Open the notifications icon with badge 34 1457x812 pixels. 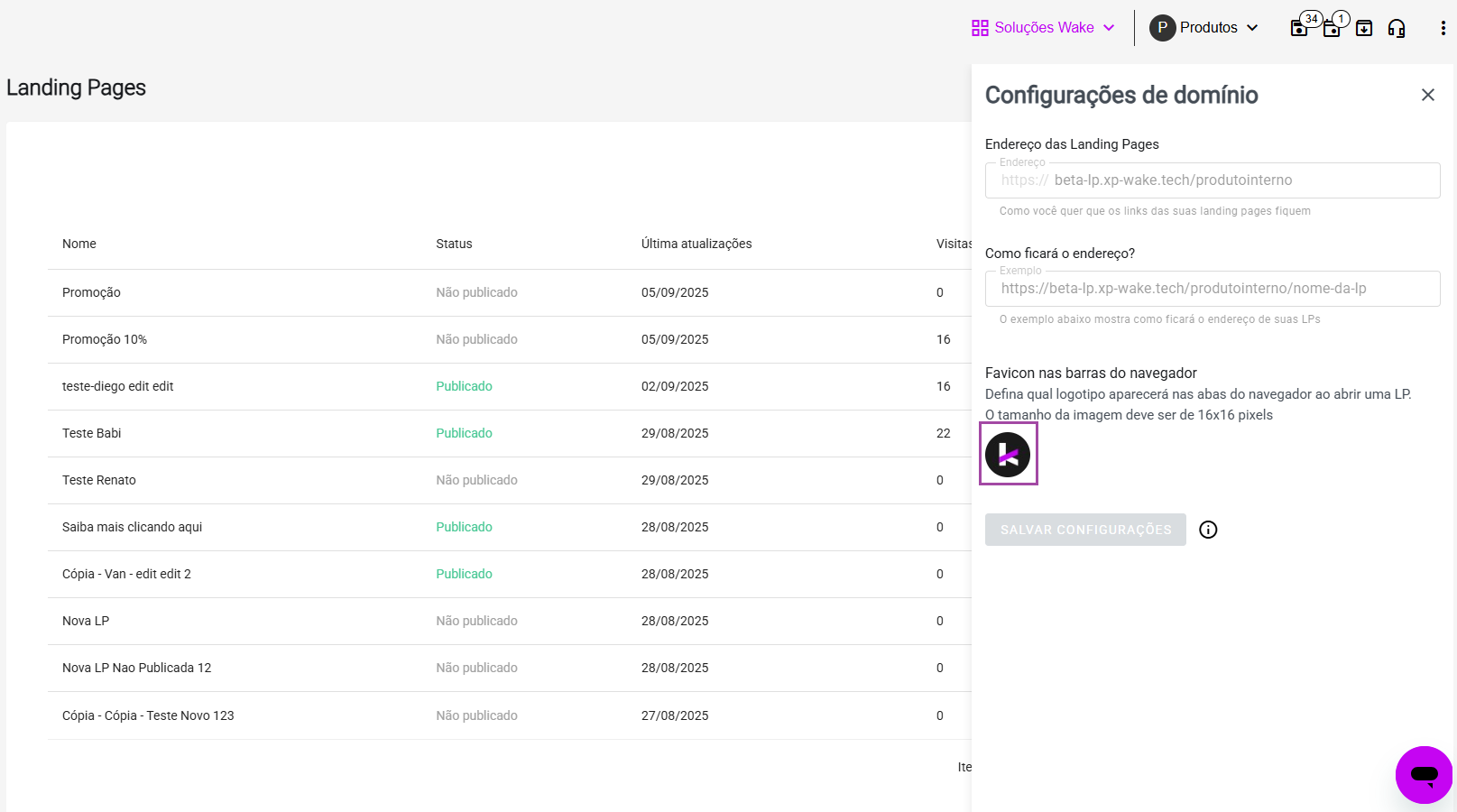pos(1299,28)
